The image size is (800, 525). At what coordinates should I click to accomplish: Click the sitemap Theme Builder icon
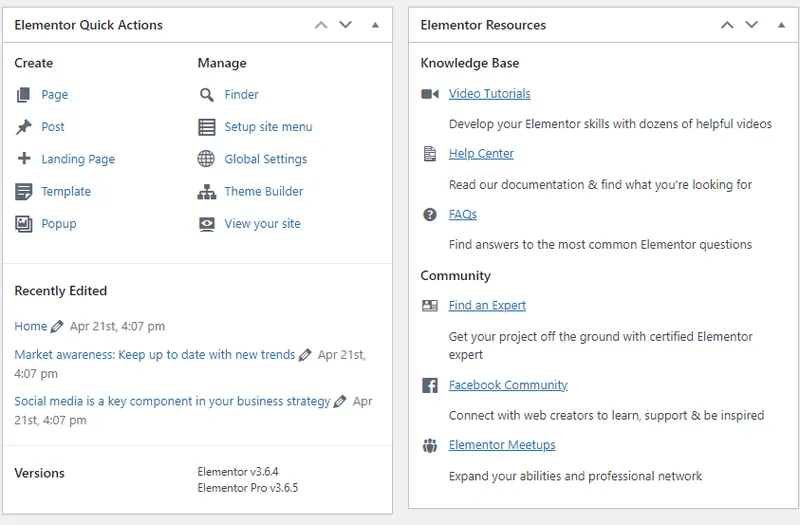pyautogui.click(x=207, y=192)
